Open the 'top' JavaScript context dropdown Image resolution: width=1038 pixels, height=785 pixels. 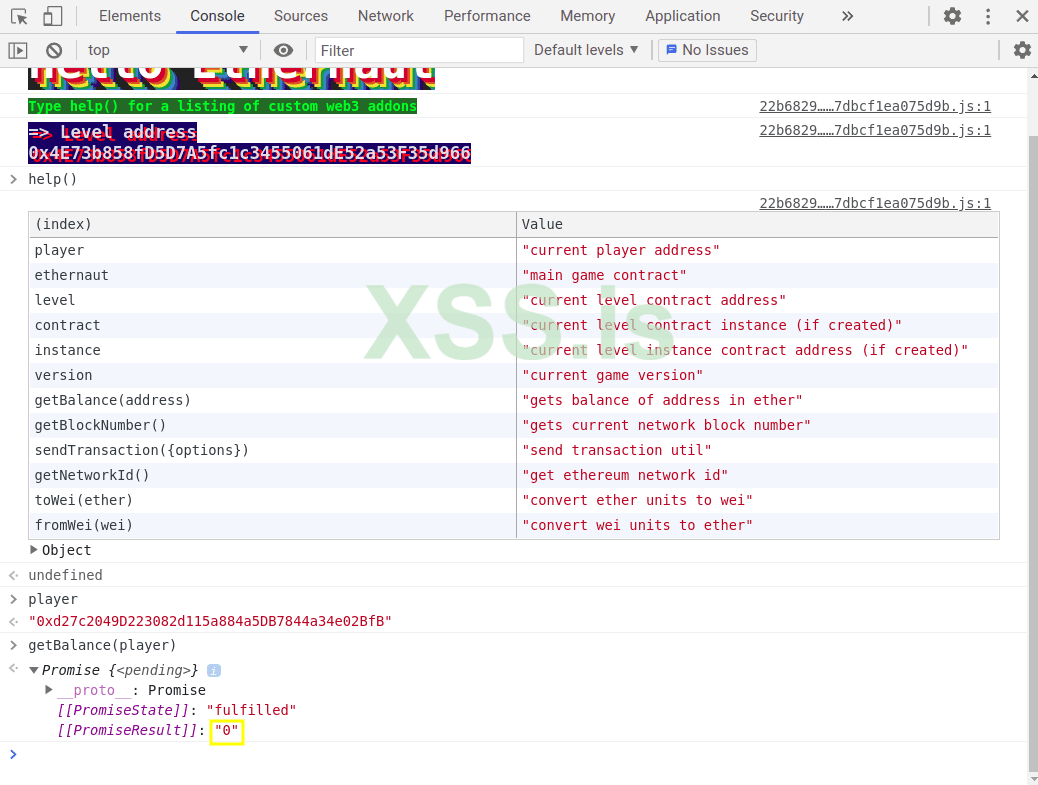pos(167,50)
